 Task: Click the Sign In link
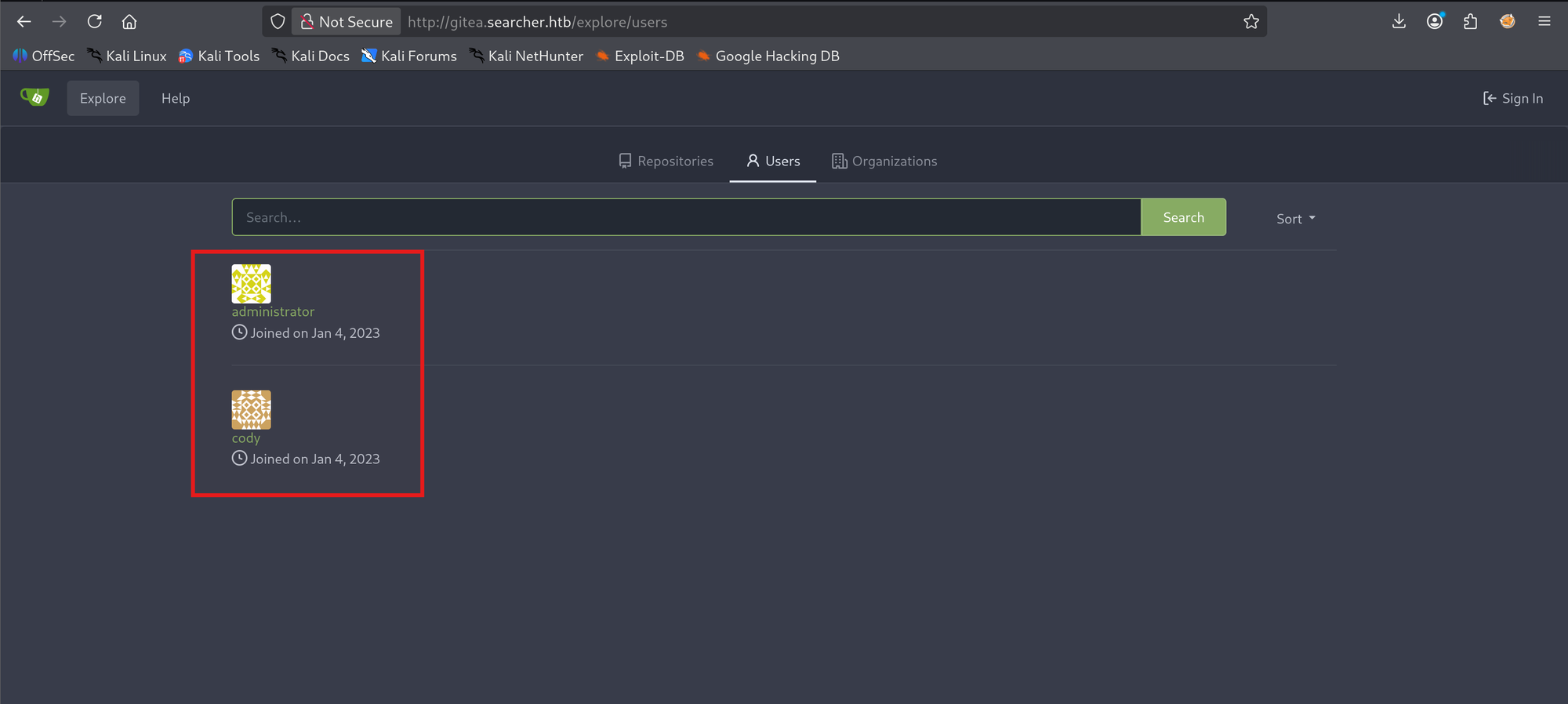tap(1512, 98)
